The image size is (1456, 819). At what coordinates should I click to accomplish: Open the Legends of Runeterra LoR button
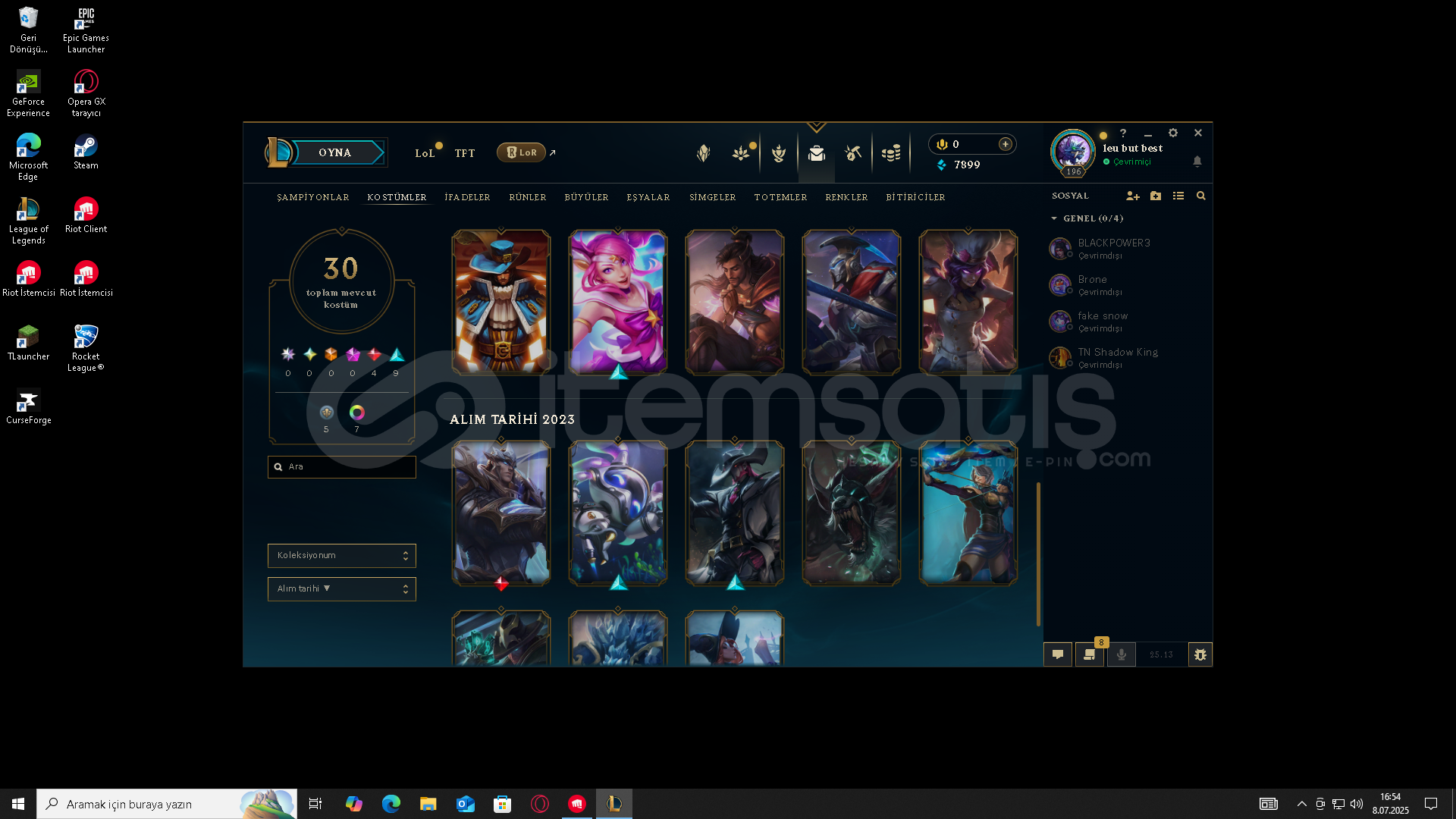click(522, 152)
